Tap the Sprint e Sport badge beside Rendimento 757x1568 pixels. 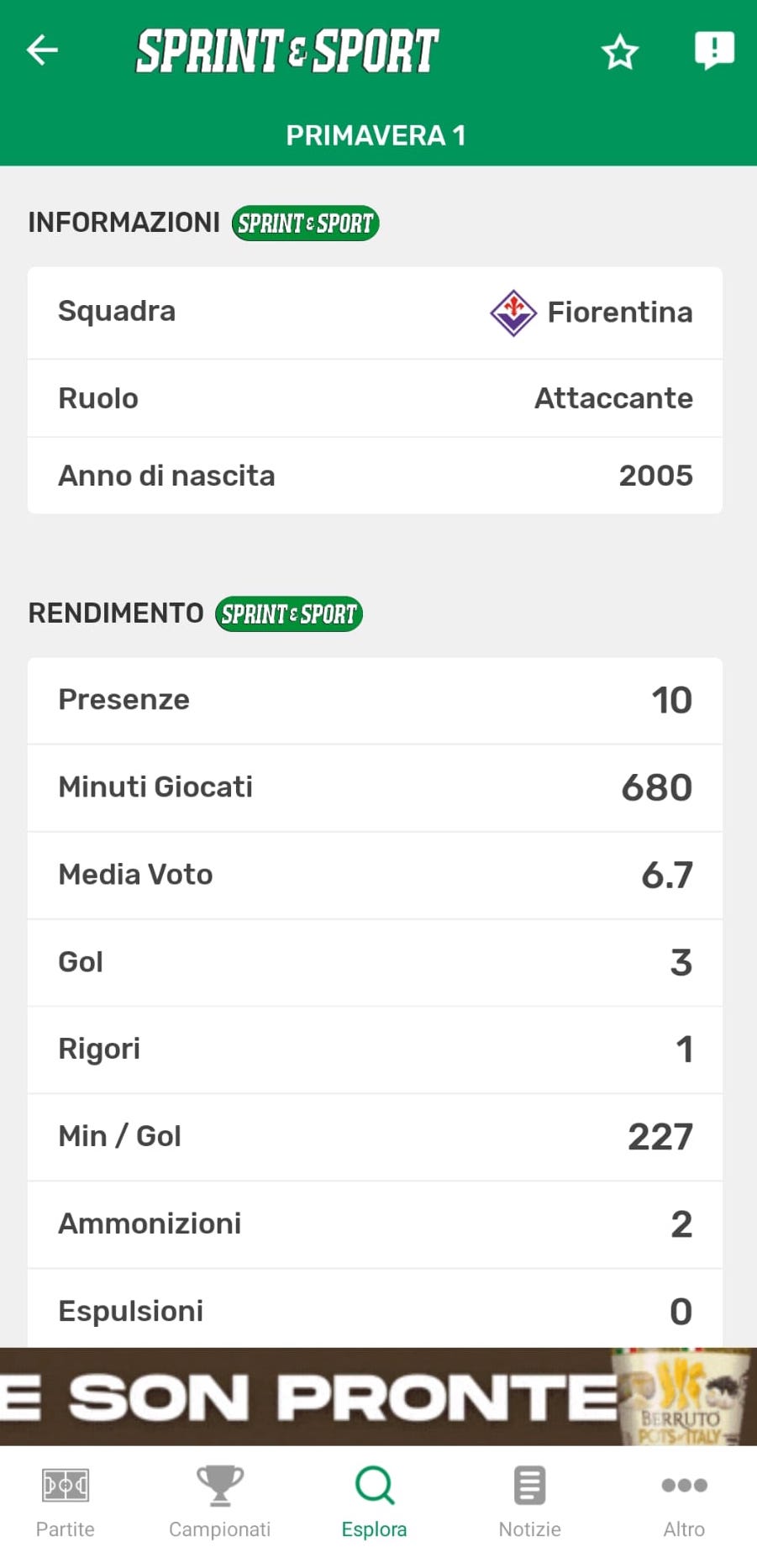point(289,614)
